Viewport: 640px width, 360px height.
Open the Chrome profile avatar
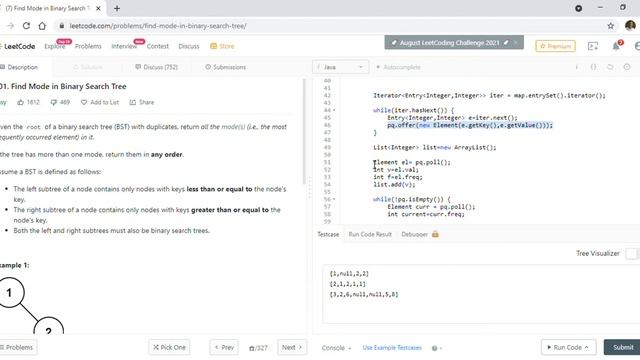point(630,26)
